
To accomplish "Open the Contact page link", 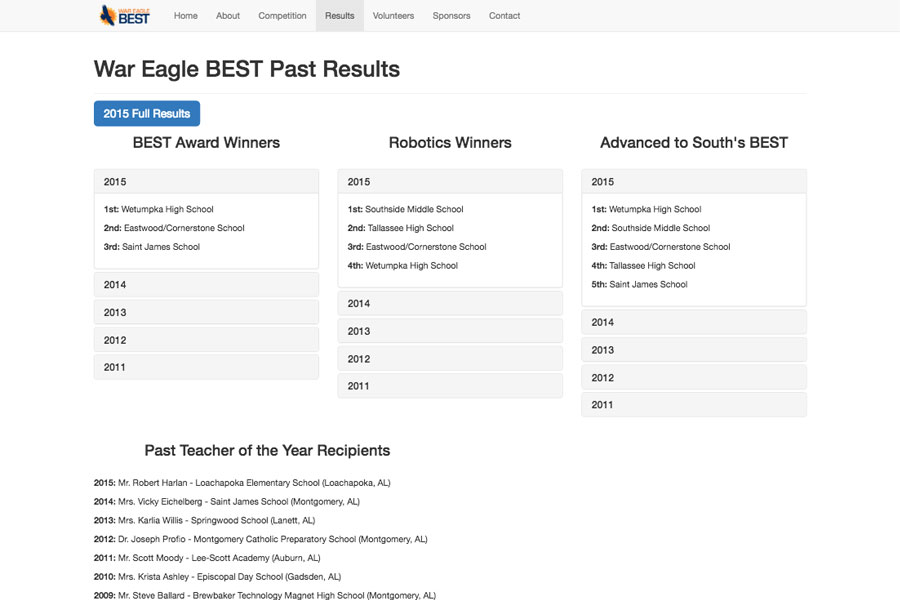I will [505, 16].
